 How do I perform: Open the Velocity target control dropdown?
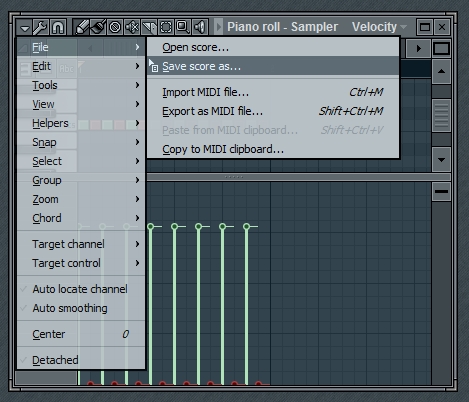click(x=379, y=27)
